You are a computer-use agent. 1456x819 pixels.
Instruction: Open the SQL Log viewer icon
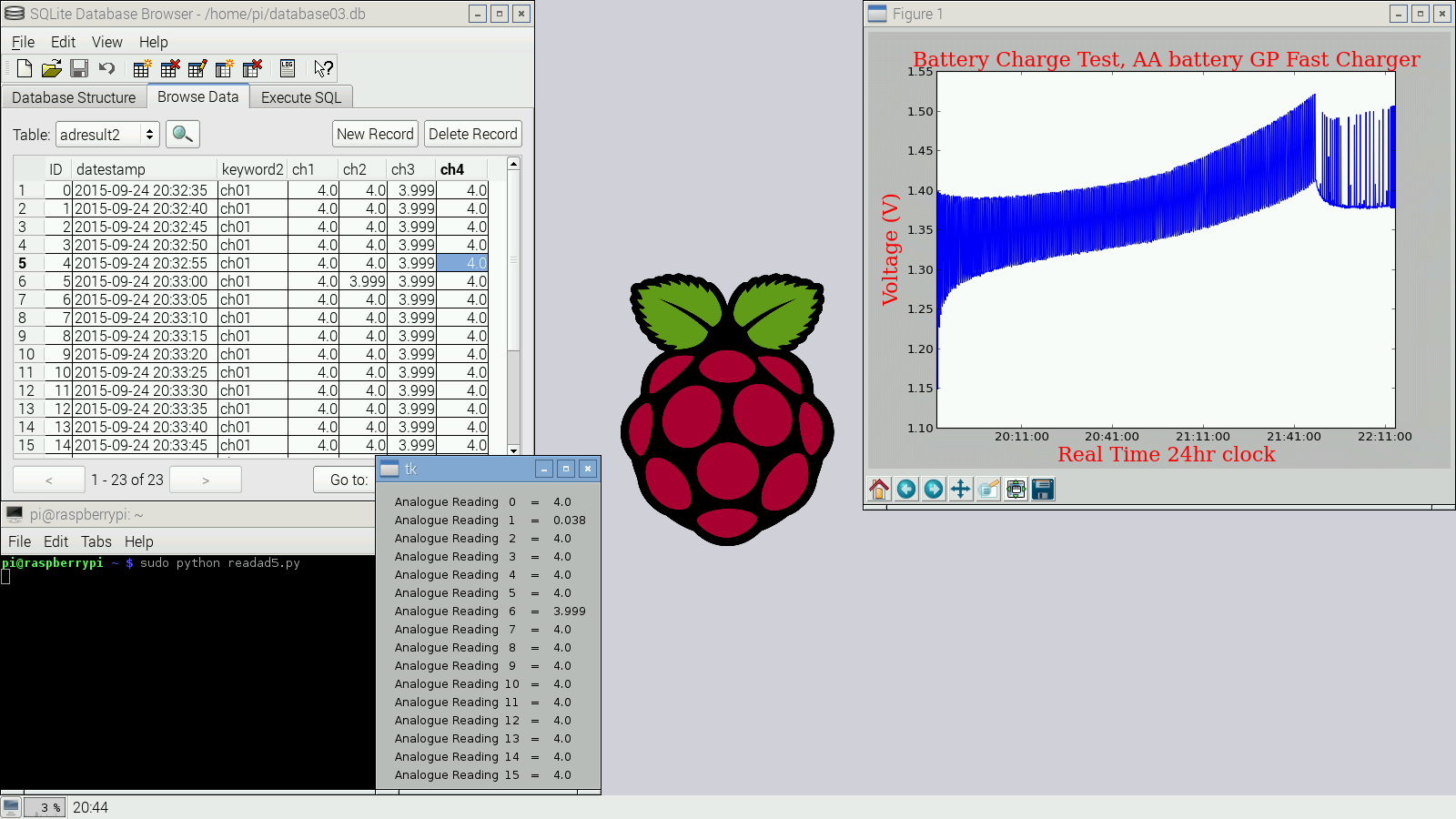click(x=287, y=68)
